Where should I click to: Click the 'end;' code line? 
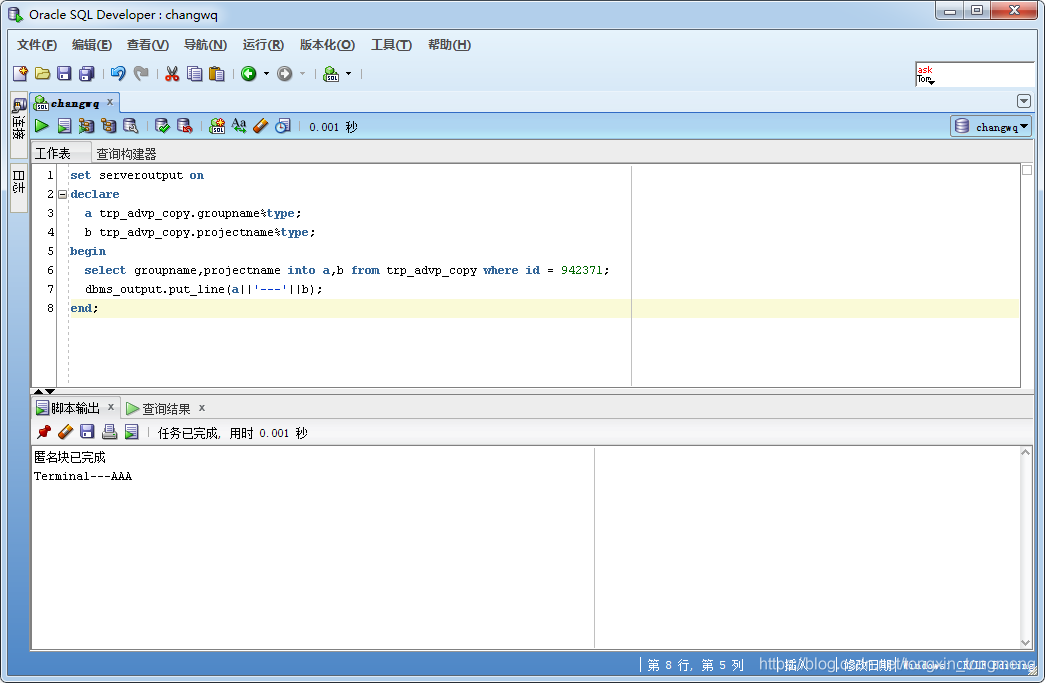(x=84, y=308)
